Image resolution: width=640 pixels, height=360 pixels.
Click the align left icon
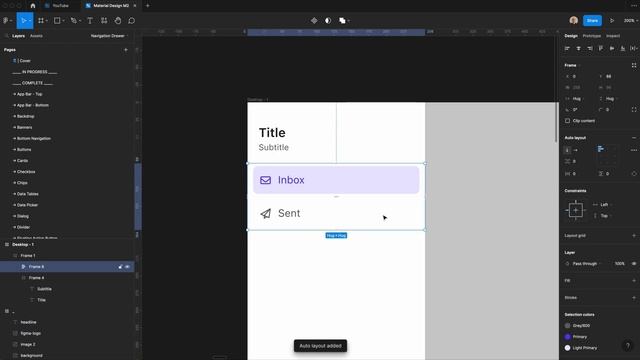pos(567,48)
